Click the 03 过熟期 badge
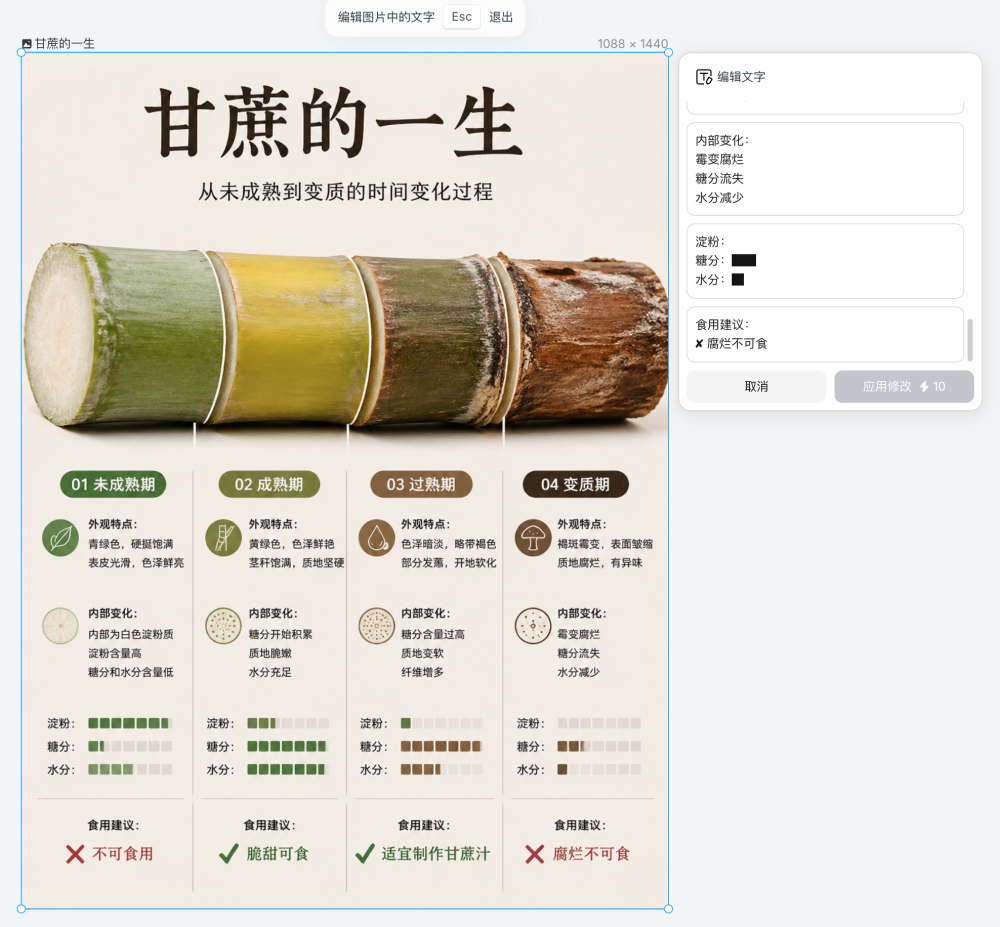Viewport: 1000px width, 927px height. pos(421,485)
